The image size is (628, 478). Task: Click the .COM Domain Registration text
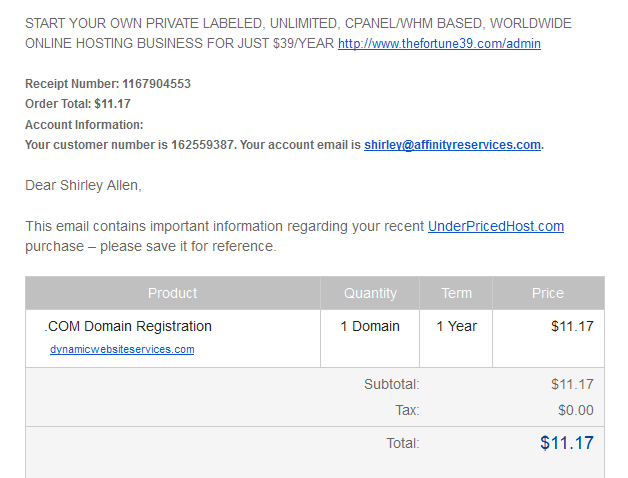coord(128,326)
